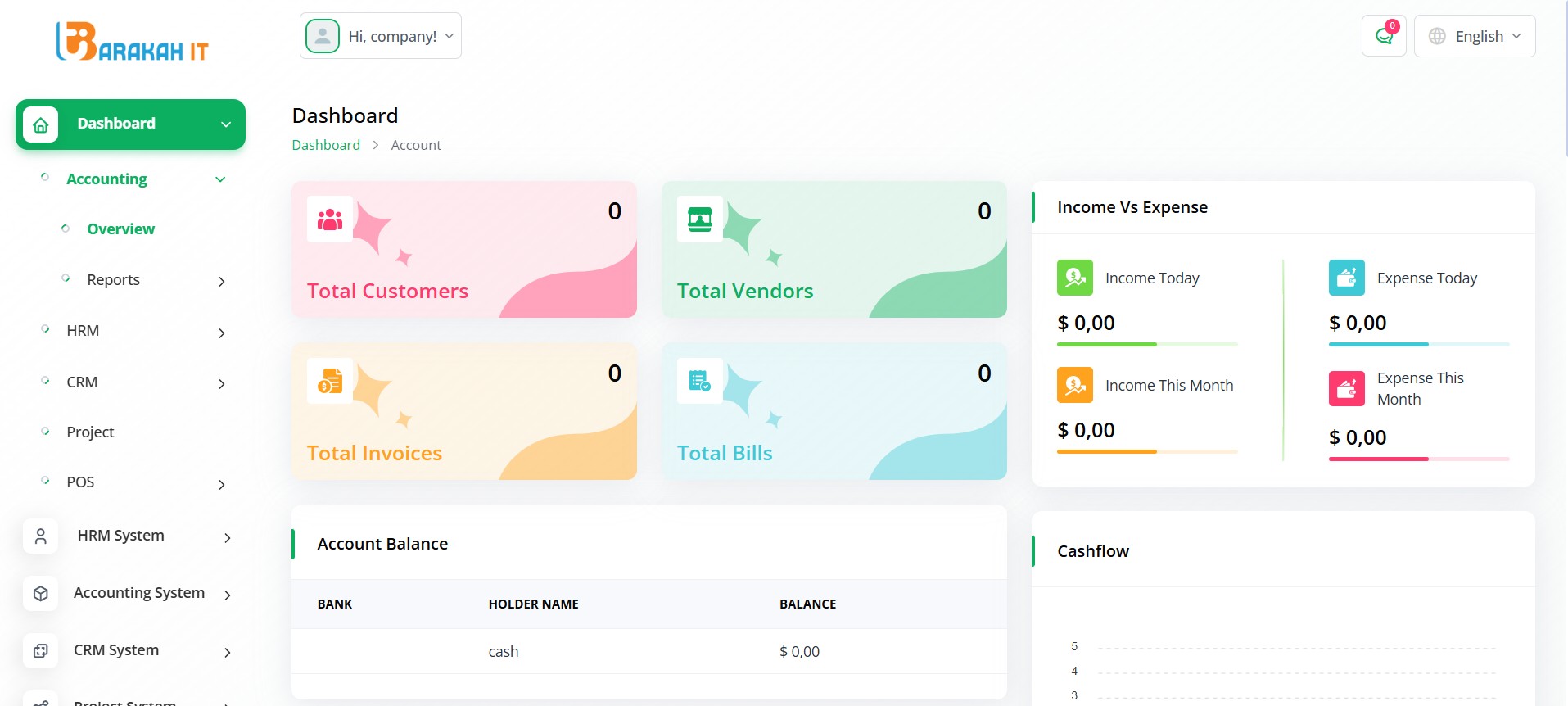Open the chat notifications icon
The image size is (1568, 706).
point(1384,36)
